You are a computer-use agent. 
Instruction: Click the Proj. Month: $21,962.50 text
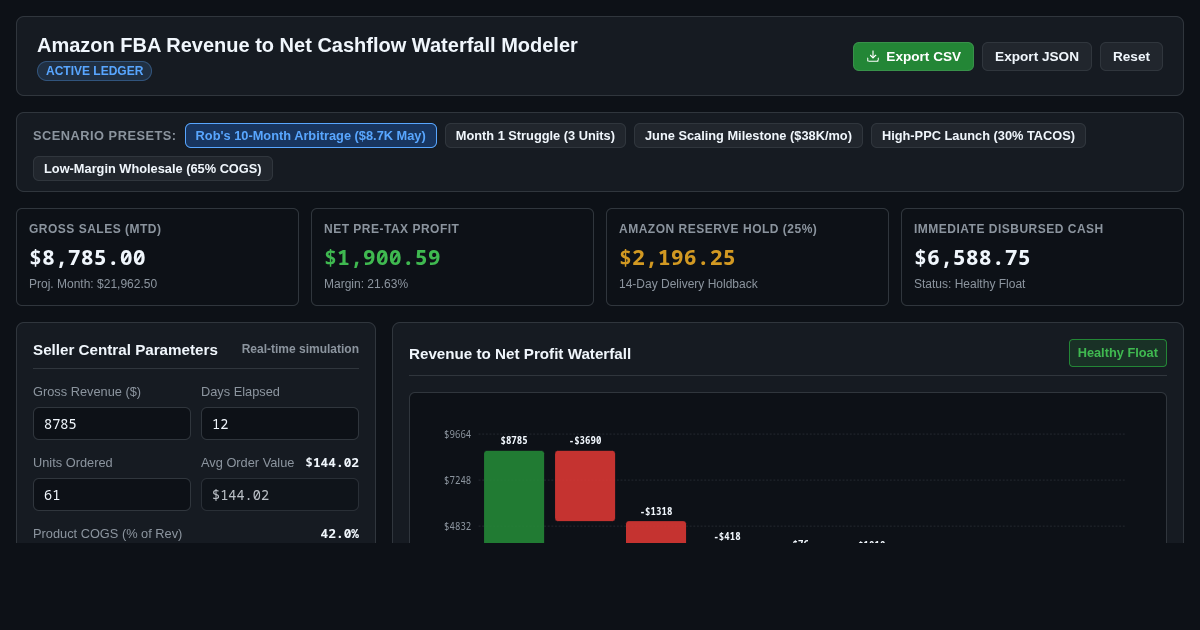(93, 284)
